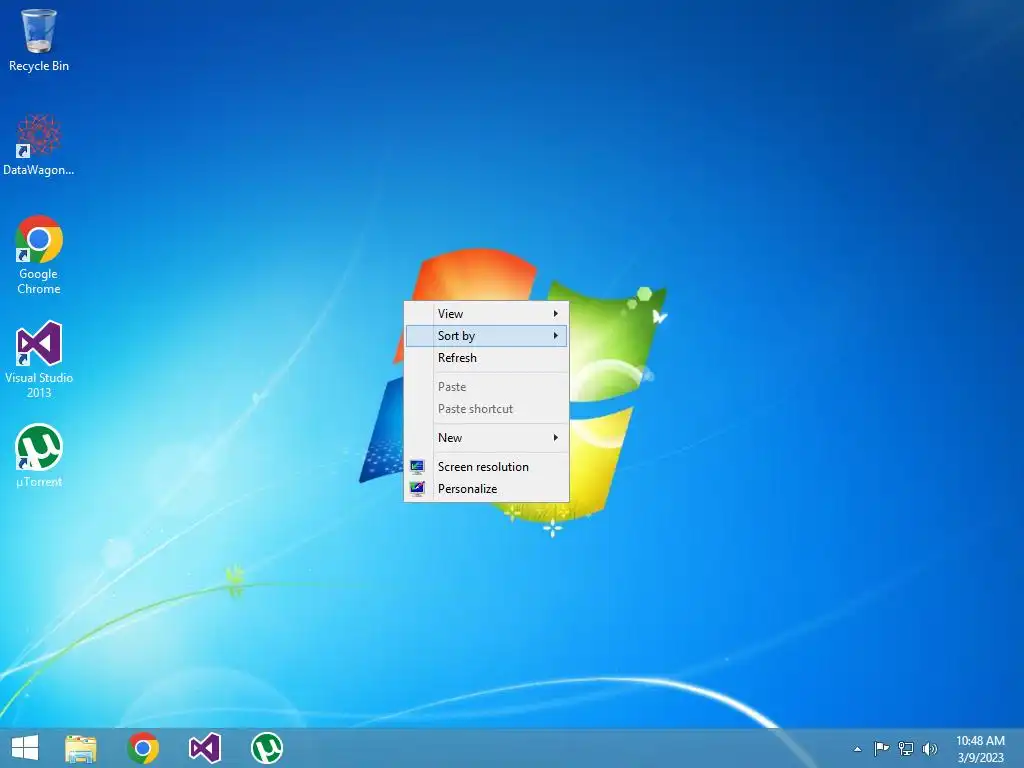Show hidden tray icons arrow
The image size is (1024, 768).
857,749
